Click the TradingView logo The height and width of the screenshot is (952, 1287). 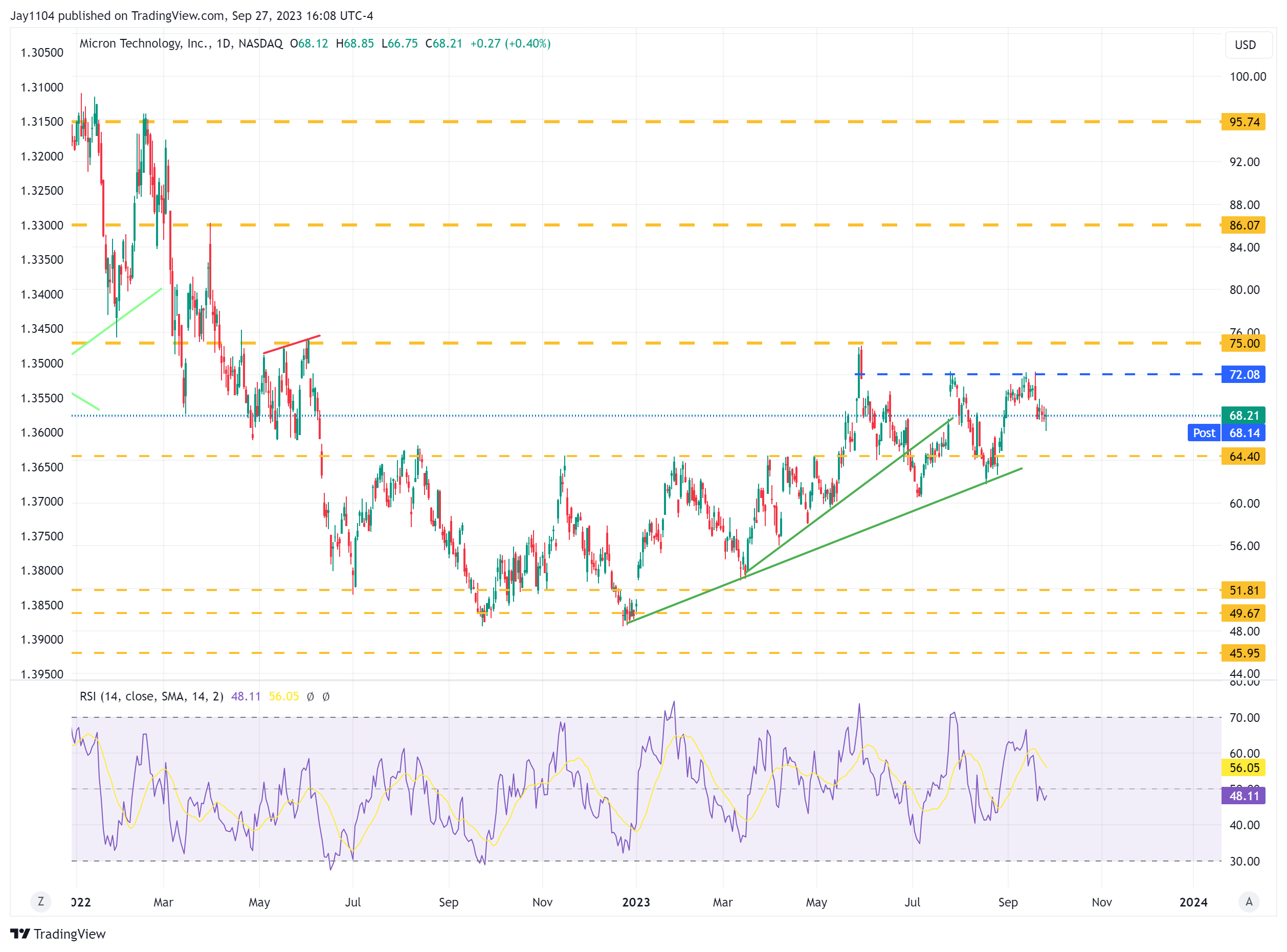click(x=58, y=934)
